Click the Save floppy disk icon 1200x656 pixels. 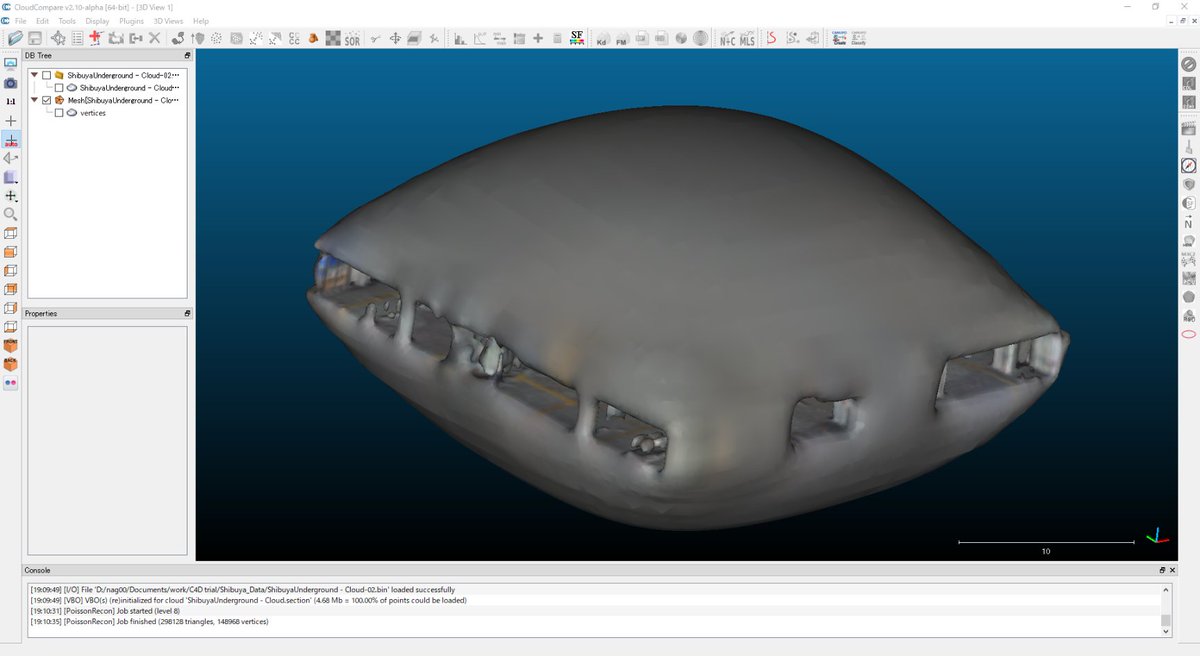[35, 39]
